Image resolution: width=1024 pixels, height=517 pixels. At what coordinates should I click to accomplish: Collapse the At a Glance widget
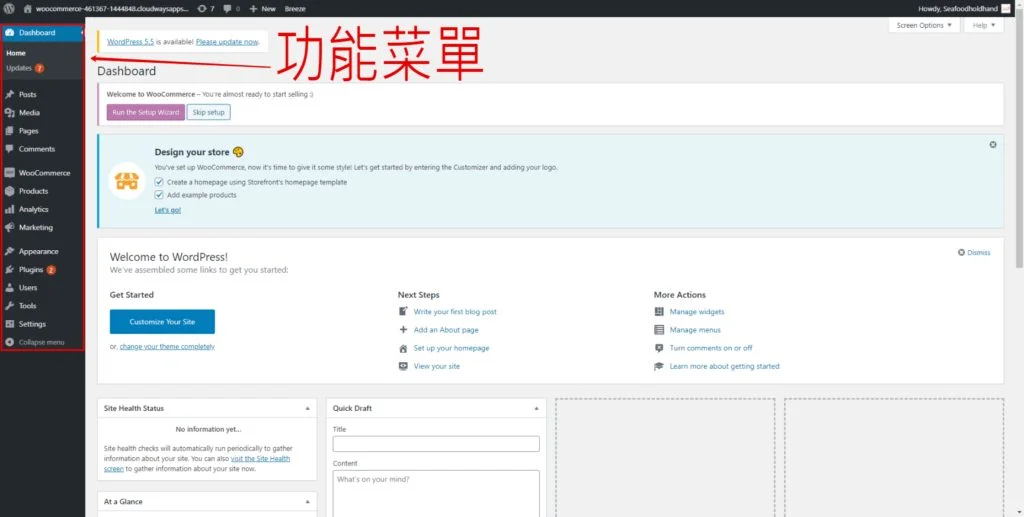tap(308, 501)
